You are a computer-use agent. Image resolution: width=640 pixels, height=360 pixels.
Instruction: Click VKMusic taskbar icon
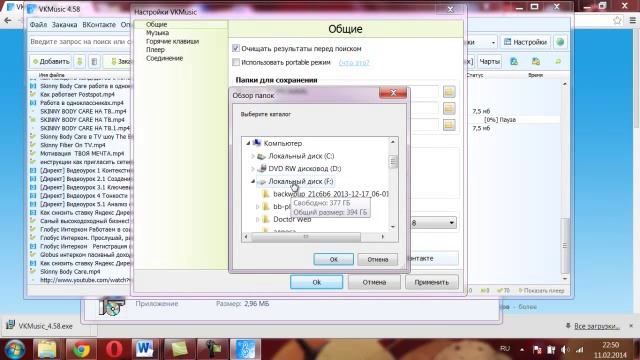pos(245,349)
